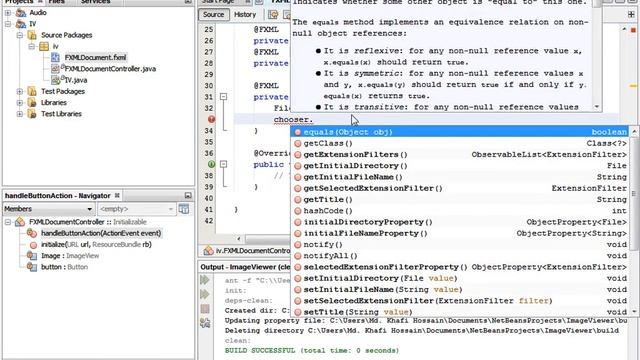The width and height of the screenshot is (640, 360).
Task: Collapse FXMLDocumentController node in Navigator
Action: [8, 222]
